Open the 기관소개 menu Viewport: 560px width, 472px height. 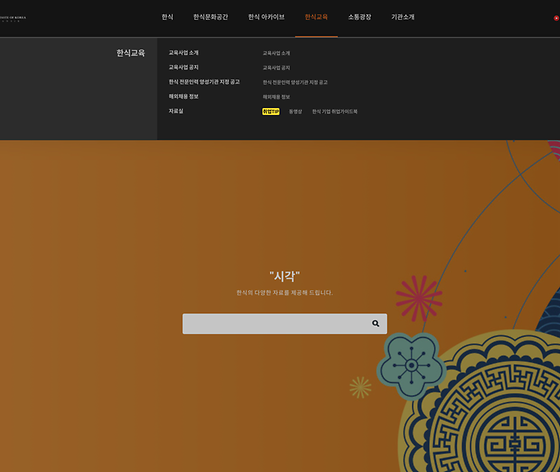coord(403,17)
